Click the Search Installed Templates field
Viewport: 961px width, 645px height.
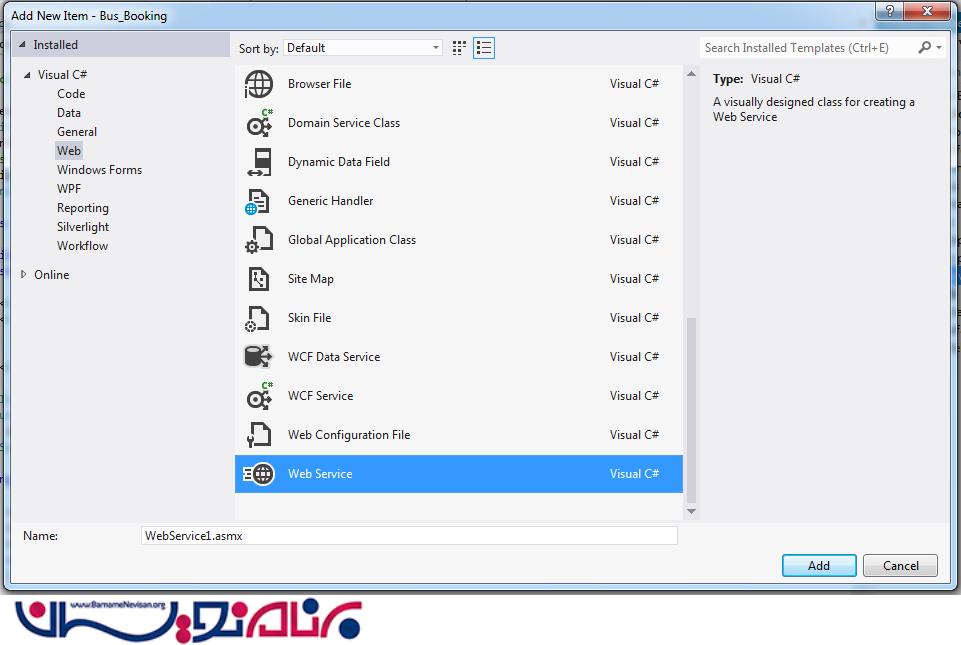coord(808,48)
